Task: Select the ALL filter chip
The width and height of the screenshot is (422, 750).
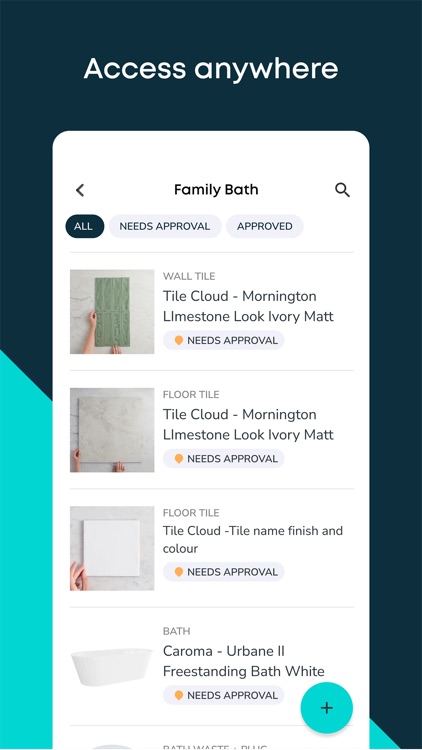Action: tap(85, 226)
